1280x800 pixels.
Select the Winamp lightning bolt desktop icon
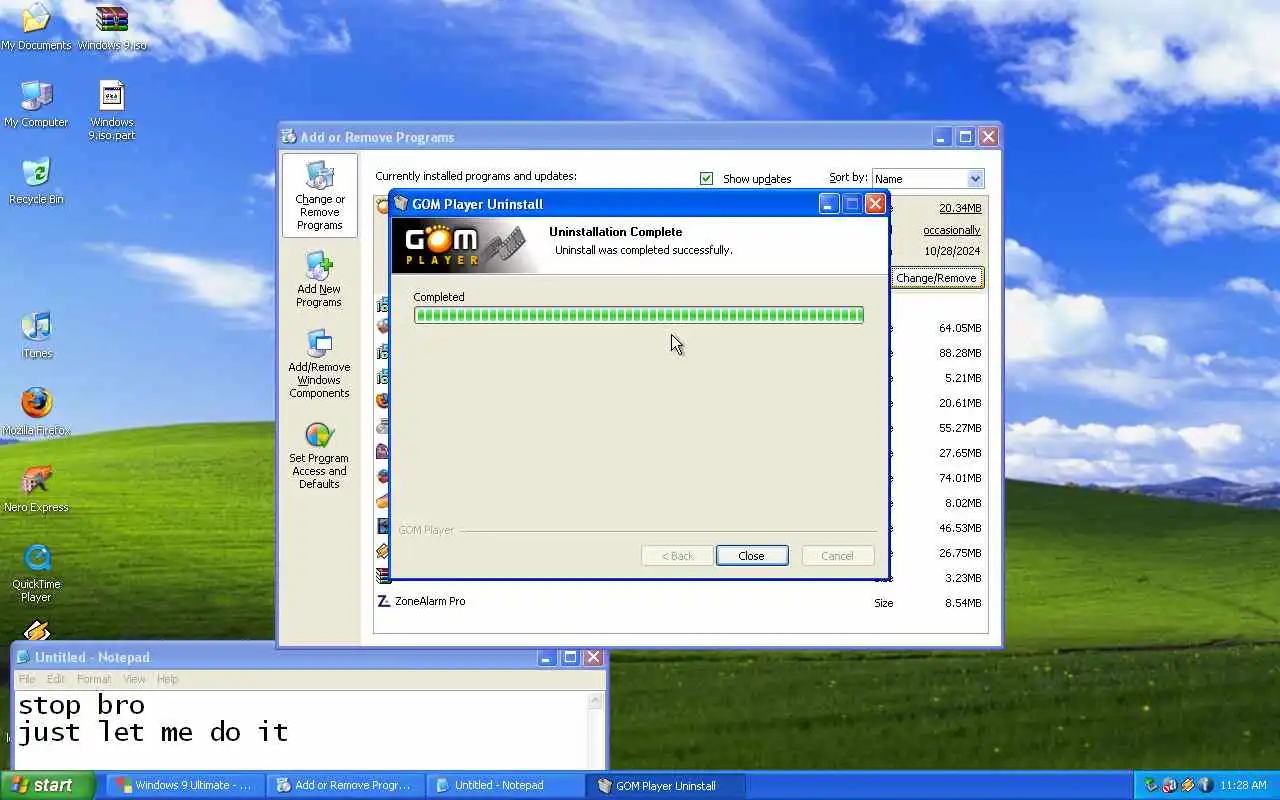36,631
